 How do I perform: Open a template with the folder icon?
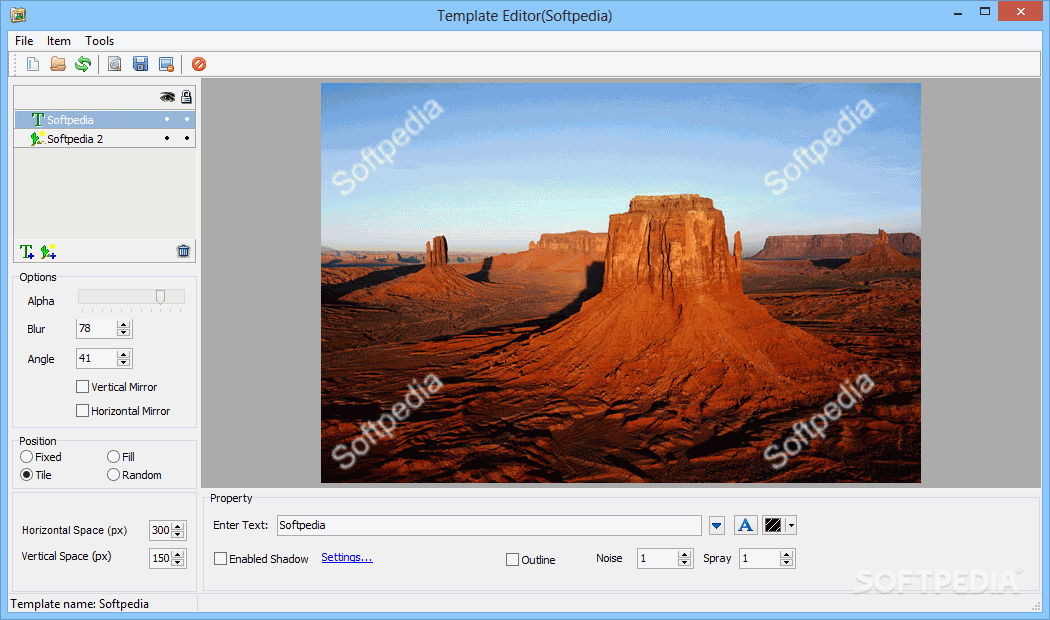[58, 64]
